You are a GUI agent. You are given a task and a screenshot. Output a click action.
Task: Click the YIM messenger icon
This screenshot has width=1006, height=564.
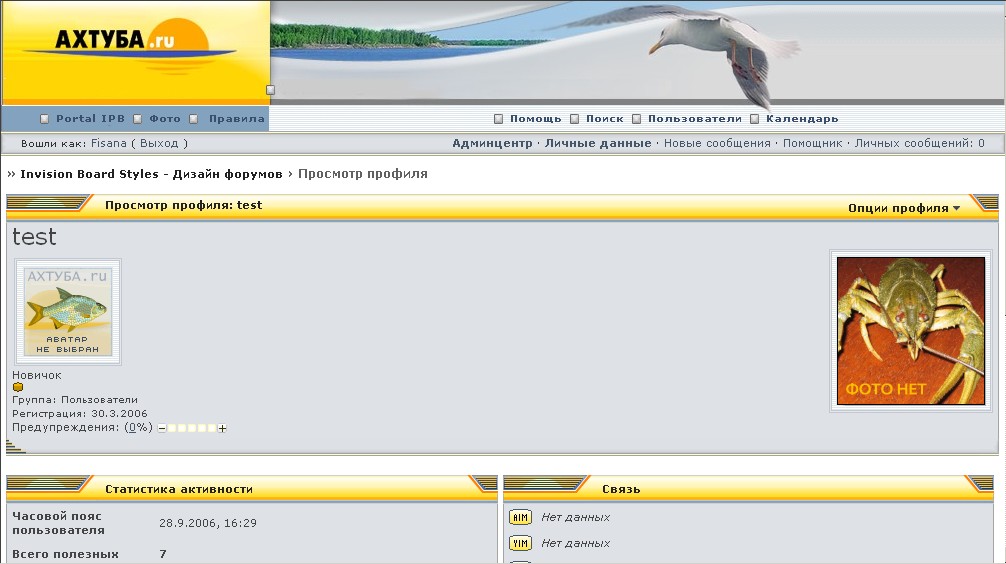click(520, 543)
